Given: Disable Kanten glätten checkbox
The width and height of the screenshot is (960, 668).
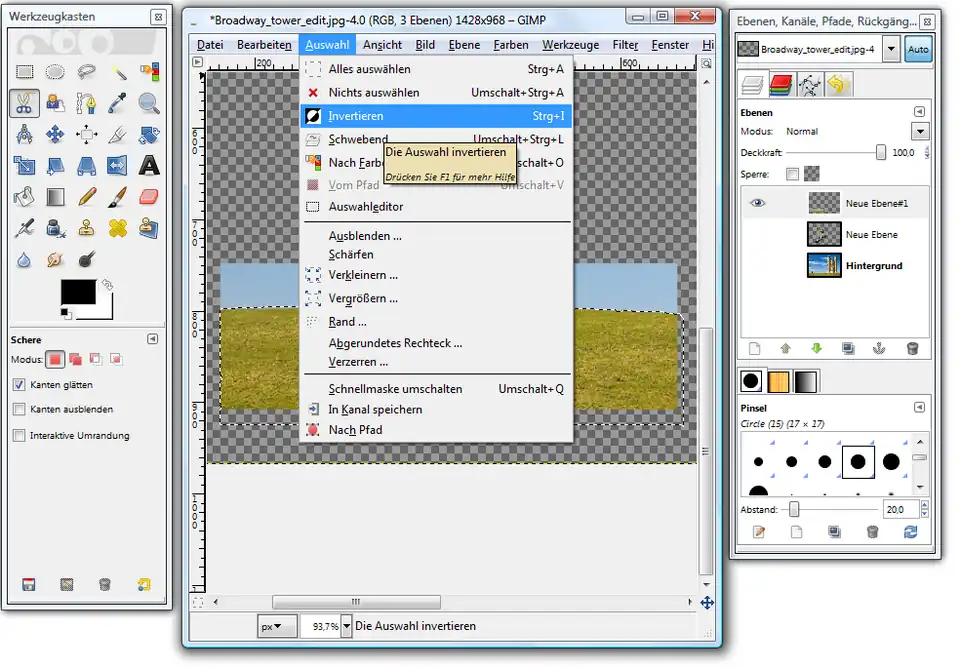Looking at the screenshot, I should click(x=19, y=385).
